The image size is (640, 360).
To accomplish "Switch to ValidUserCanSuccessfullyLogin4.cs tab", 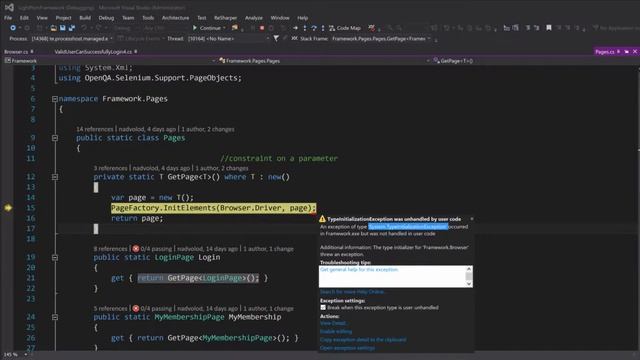I will (93, 51).
